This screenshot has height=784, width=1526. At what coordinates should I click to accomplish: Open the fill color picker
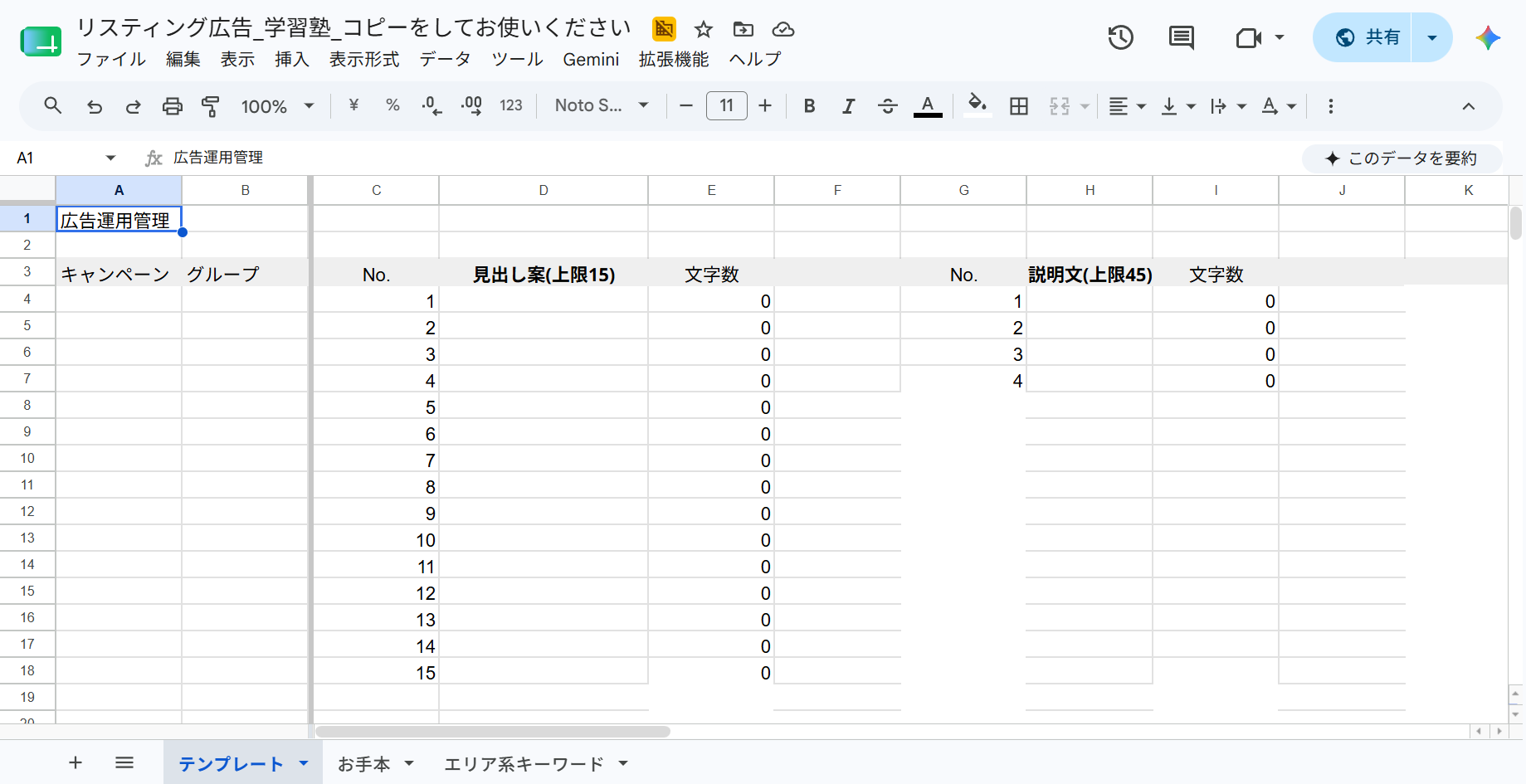click(978, 105)
